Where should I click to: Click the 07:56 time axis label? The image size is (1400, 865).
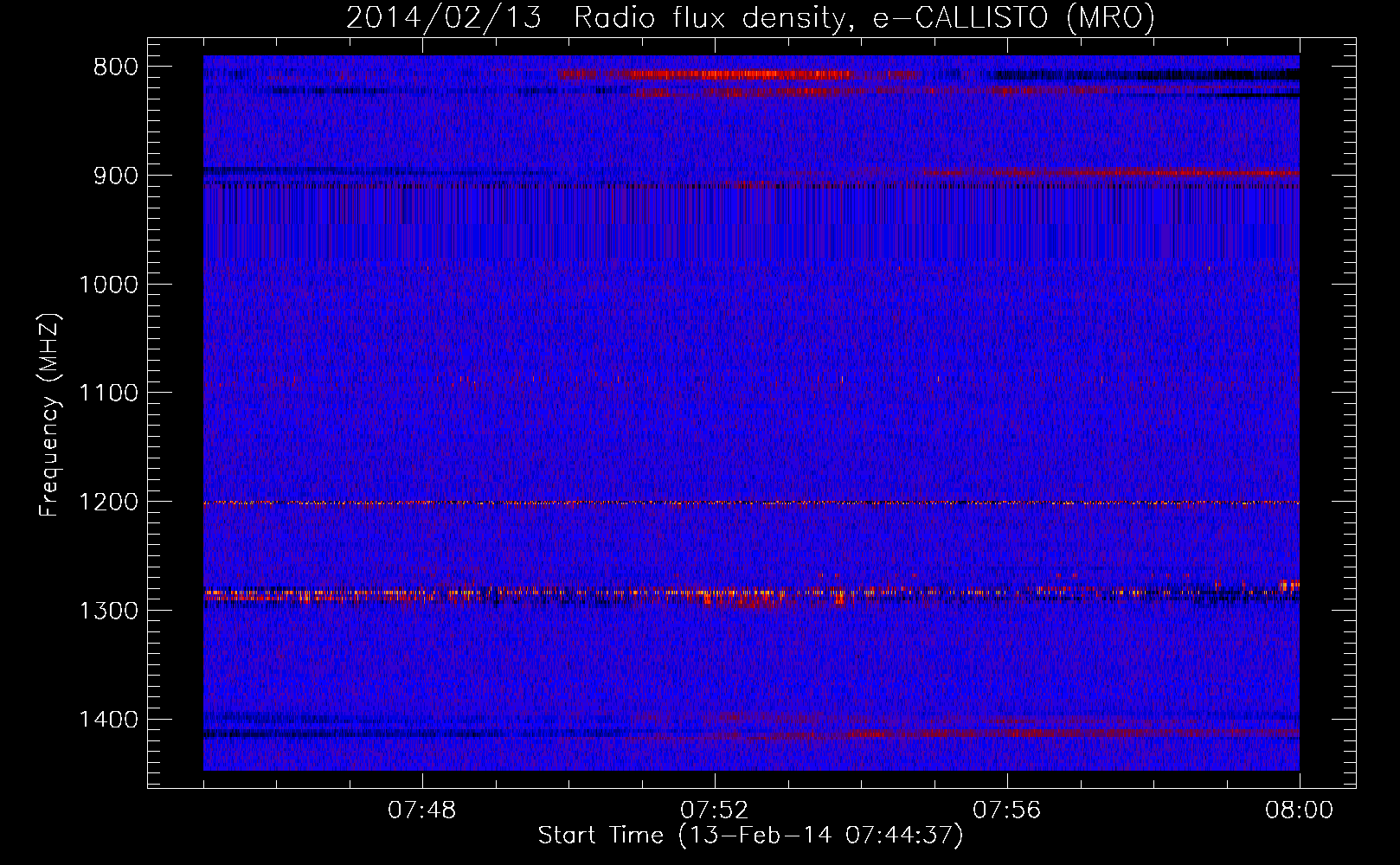pyautogui.click(x=1007, y=811)
